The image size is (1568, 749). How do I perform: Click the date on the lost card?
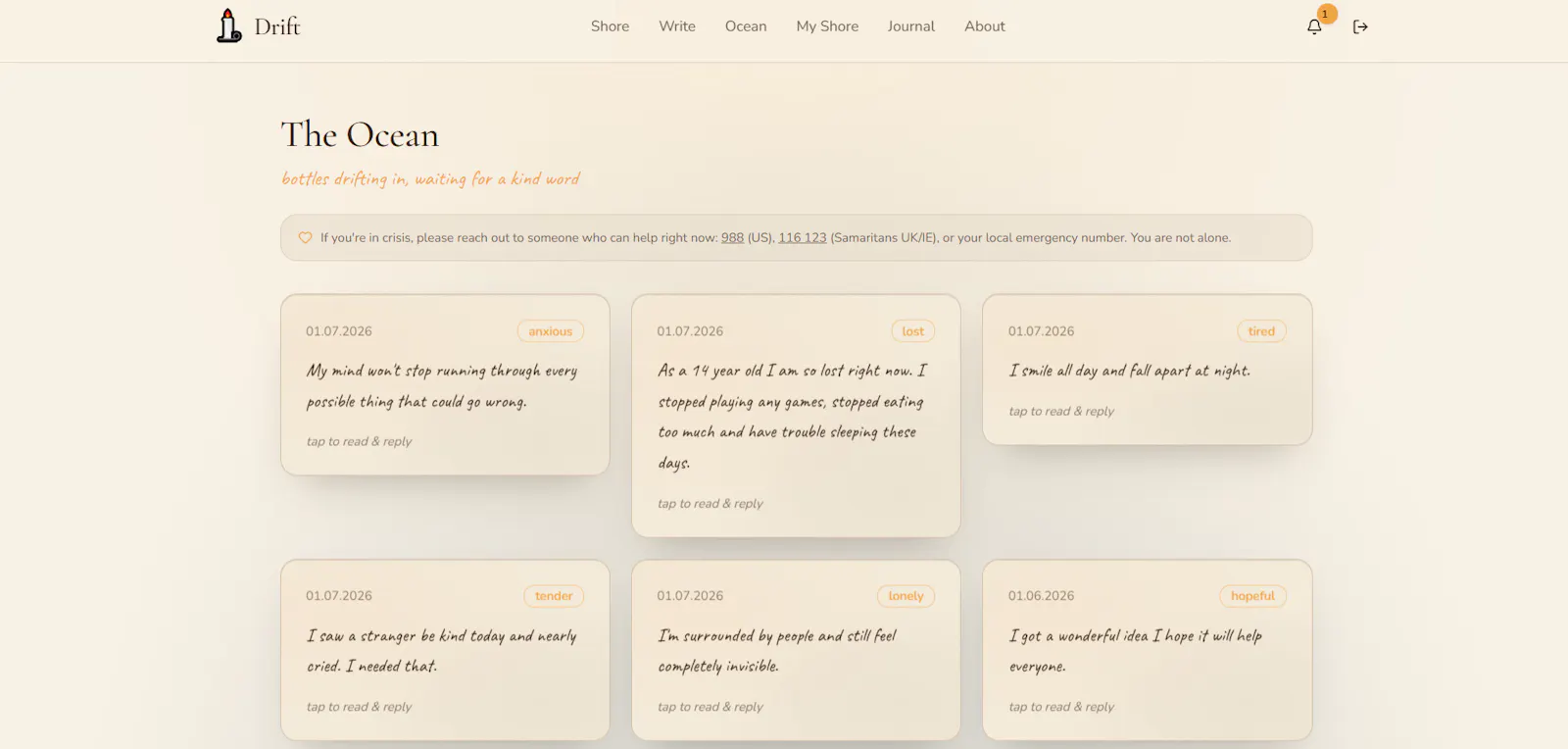pos(690,331)
